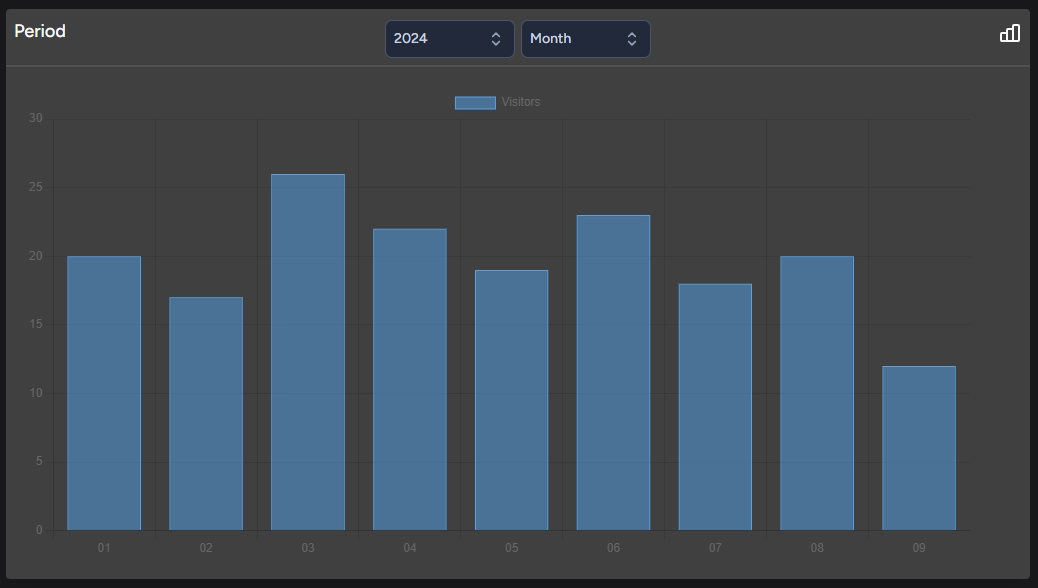Click the 01 label on the x-axis
1038x588 pixels.
(x=104, y=548)
